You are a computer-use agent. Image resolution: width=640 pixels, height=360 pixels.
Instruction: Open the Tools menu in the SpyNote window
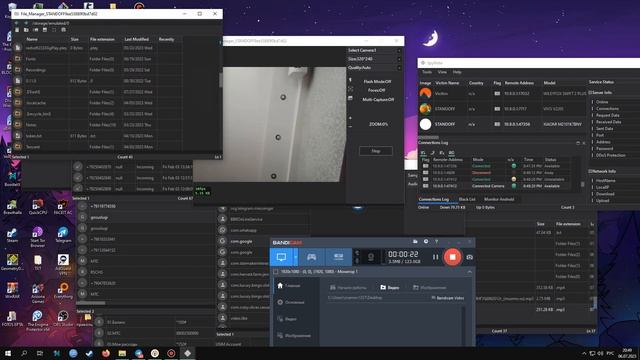(x=427, y=72)
